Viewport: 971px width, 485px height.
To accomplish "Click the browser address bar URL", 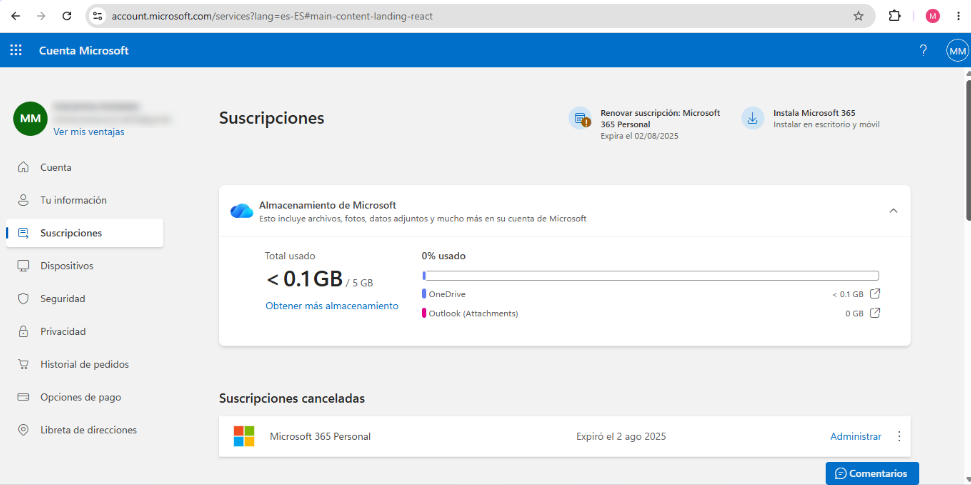I will 272,17.
